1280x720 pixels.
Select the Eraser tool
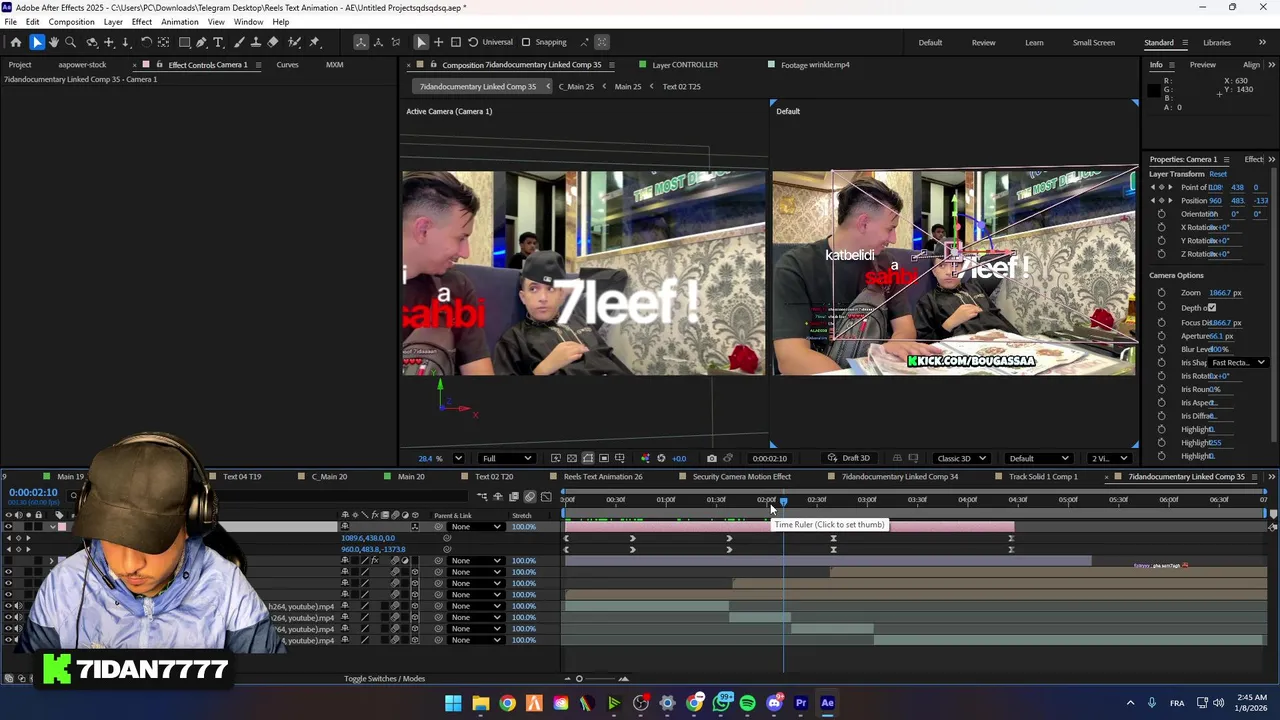273,42
